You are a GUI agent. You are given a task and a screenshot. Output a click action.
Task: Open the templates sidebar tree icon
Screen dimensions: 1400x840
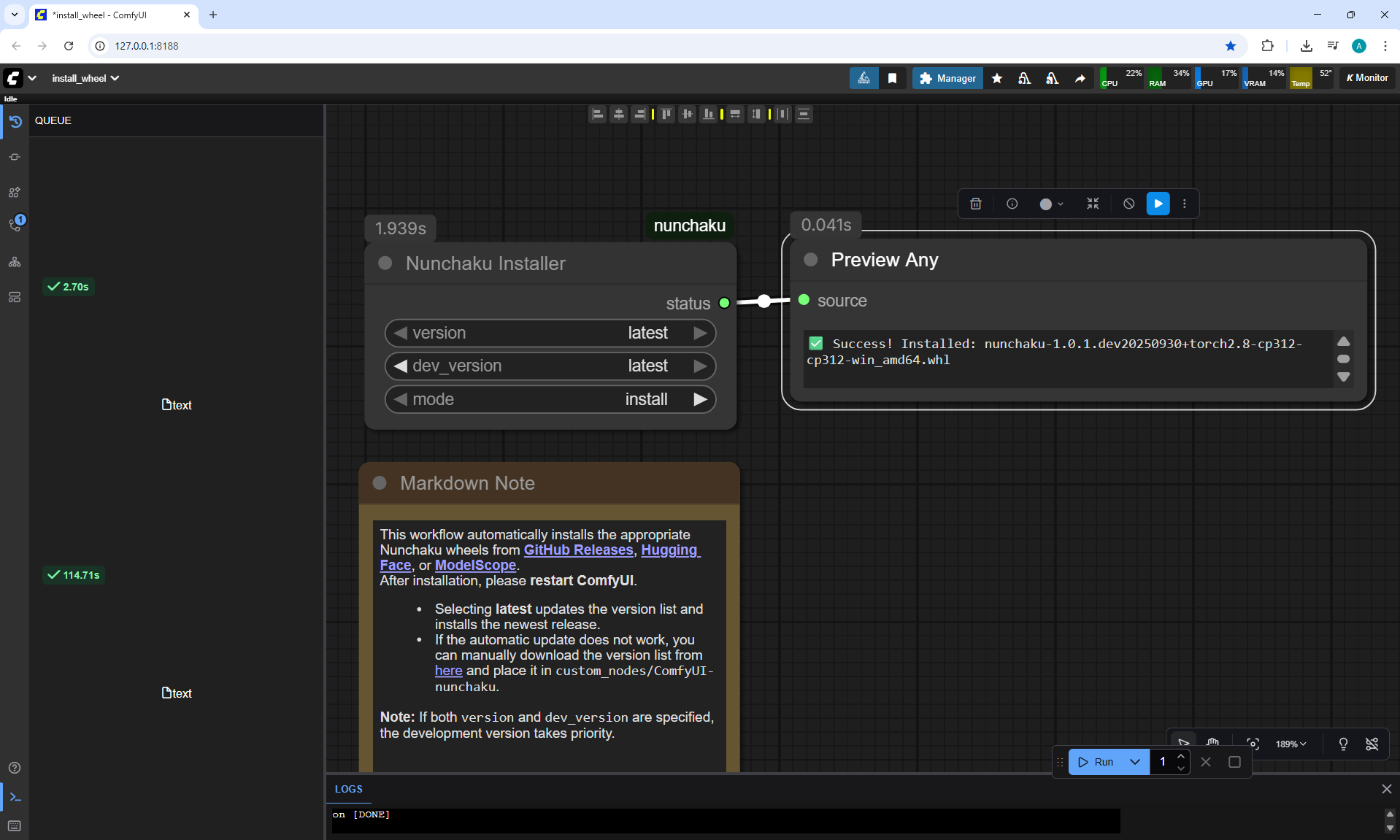[x=15, y=262]
